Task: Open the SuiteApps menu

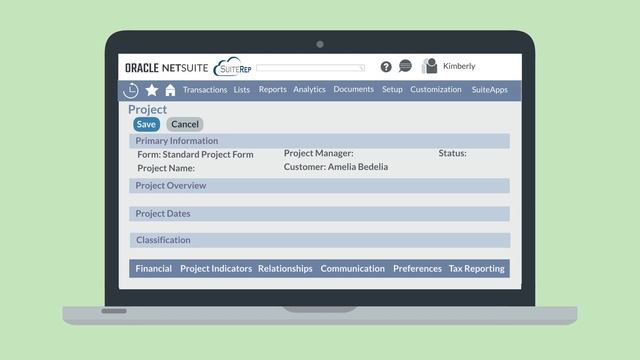Action: 490,90
